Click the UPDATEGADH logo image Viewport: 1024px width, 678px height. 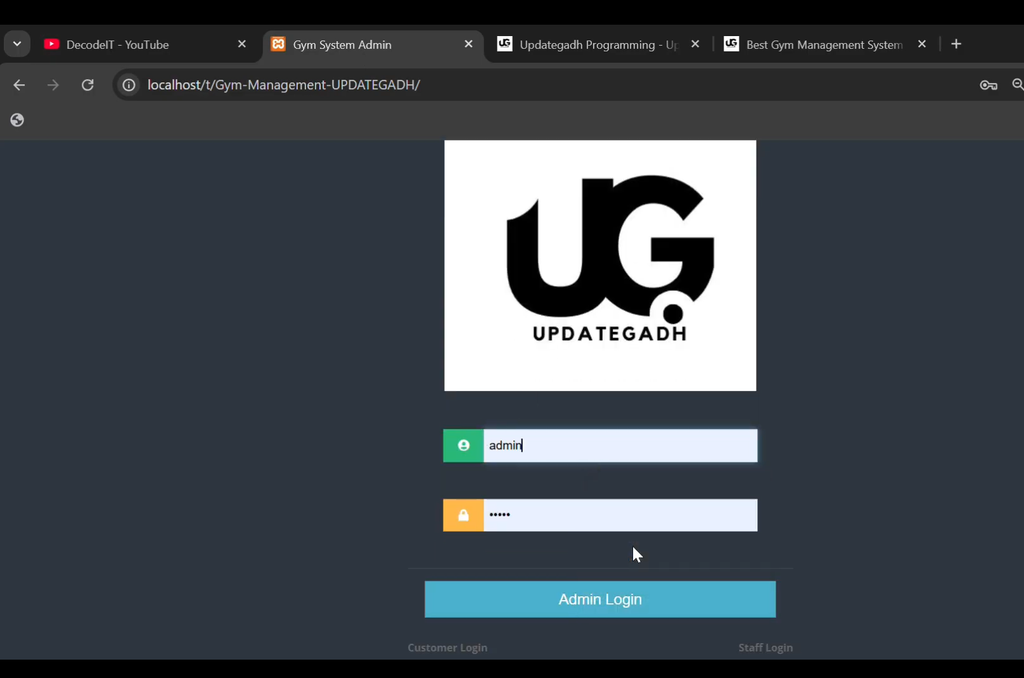click(x=600, y=266)
